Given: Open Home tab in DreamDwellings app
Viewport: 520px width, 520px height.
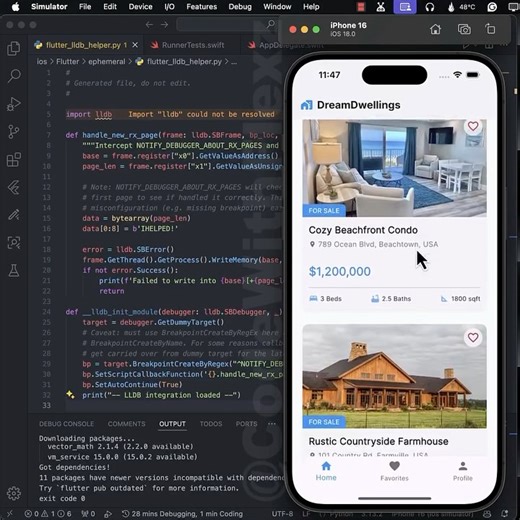Looking at the screenshot, I should (x=326, y=471).
